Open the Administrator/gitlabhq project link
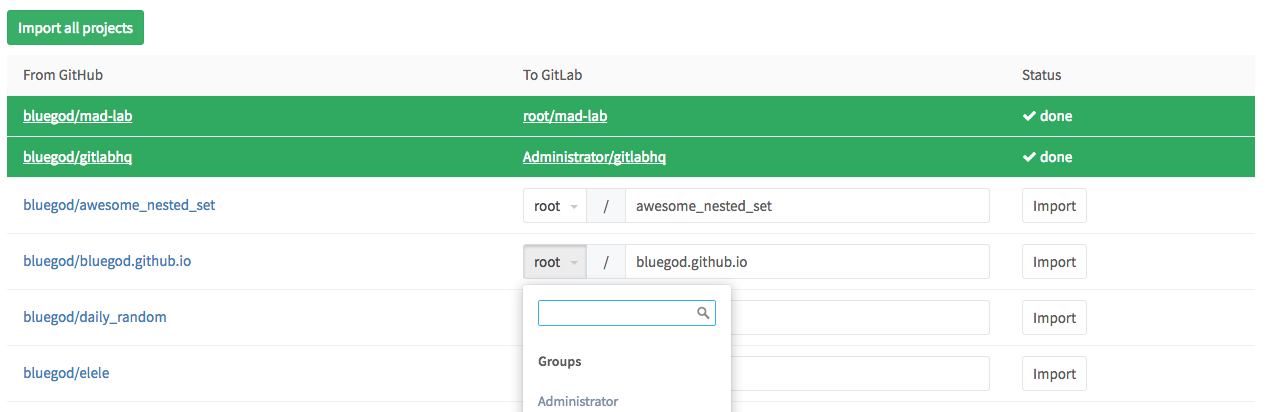This screenshot has height=412, width=1274. click(x=594, y=157)
